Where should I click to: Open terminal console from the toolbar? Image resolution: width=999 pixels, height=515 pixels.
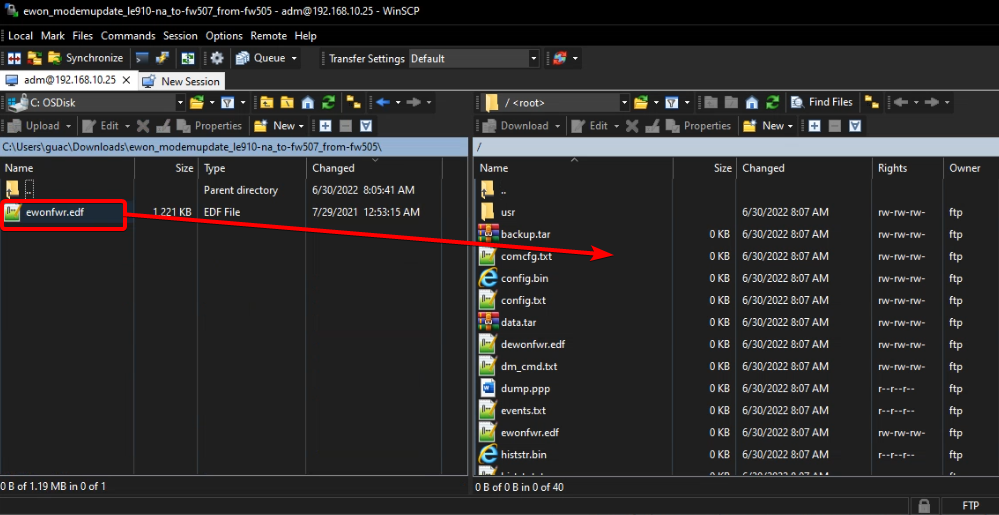click(x=142, y=58)
